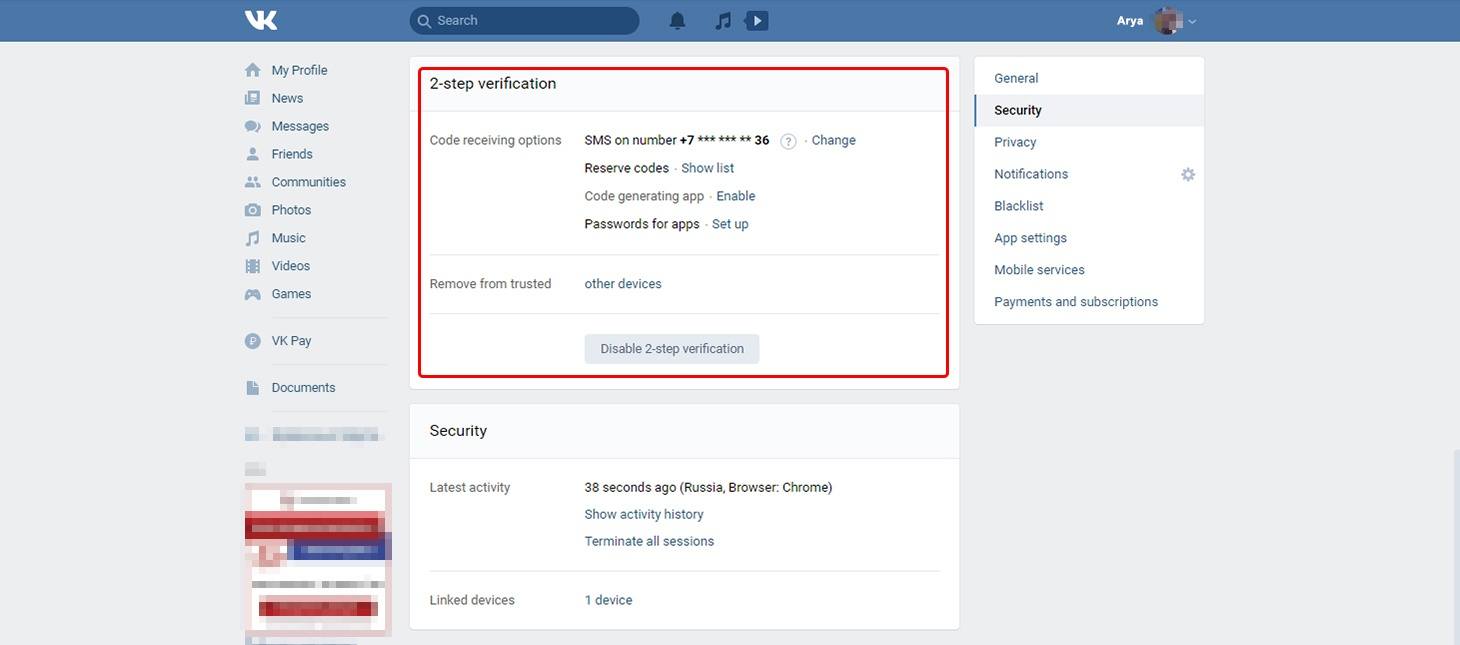Open the Games section
Image resolution: width=1460 pixels, height=645 pixels.
tap(291, 294)
